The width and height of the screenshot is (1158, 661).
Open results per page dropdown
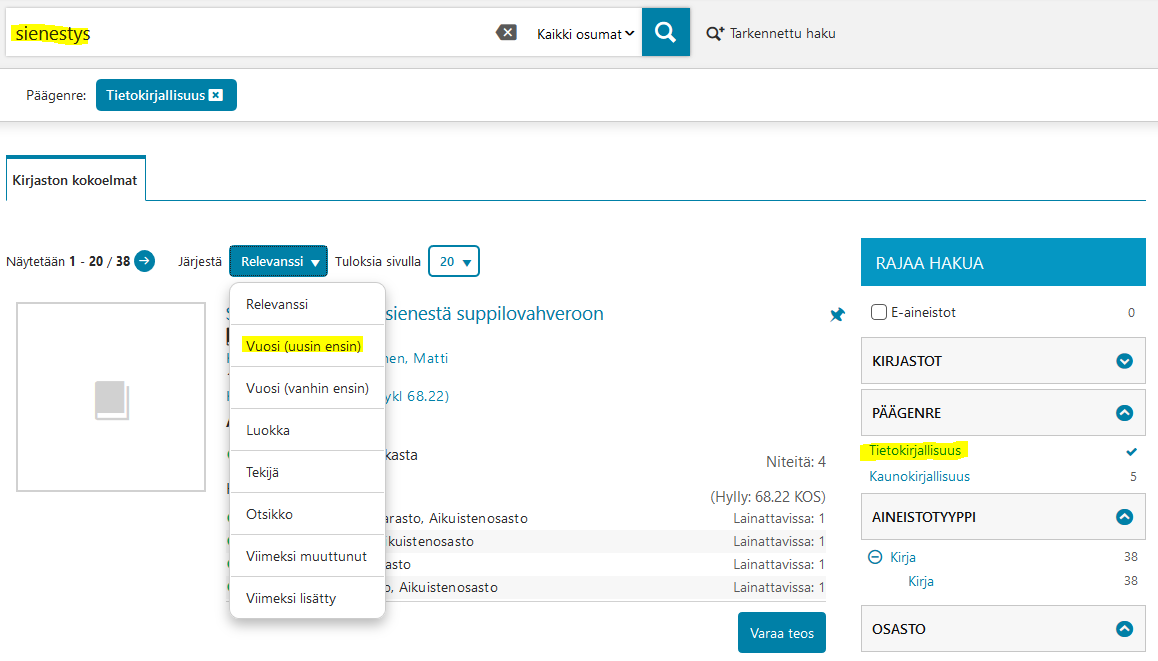pyautogui.click(x=454, y=262)
